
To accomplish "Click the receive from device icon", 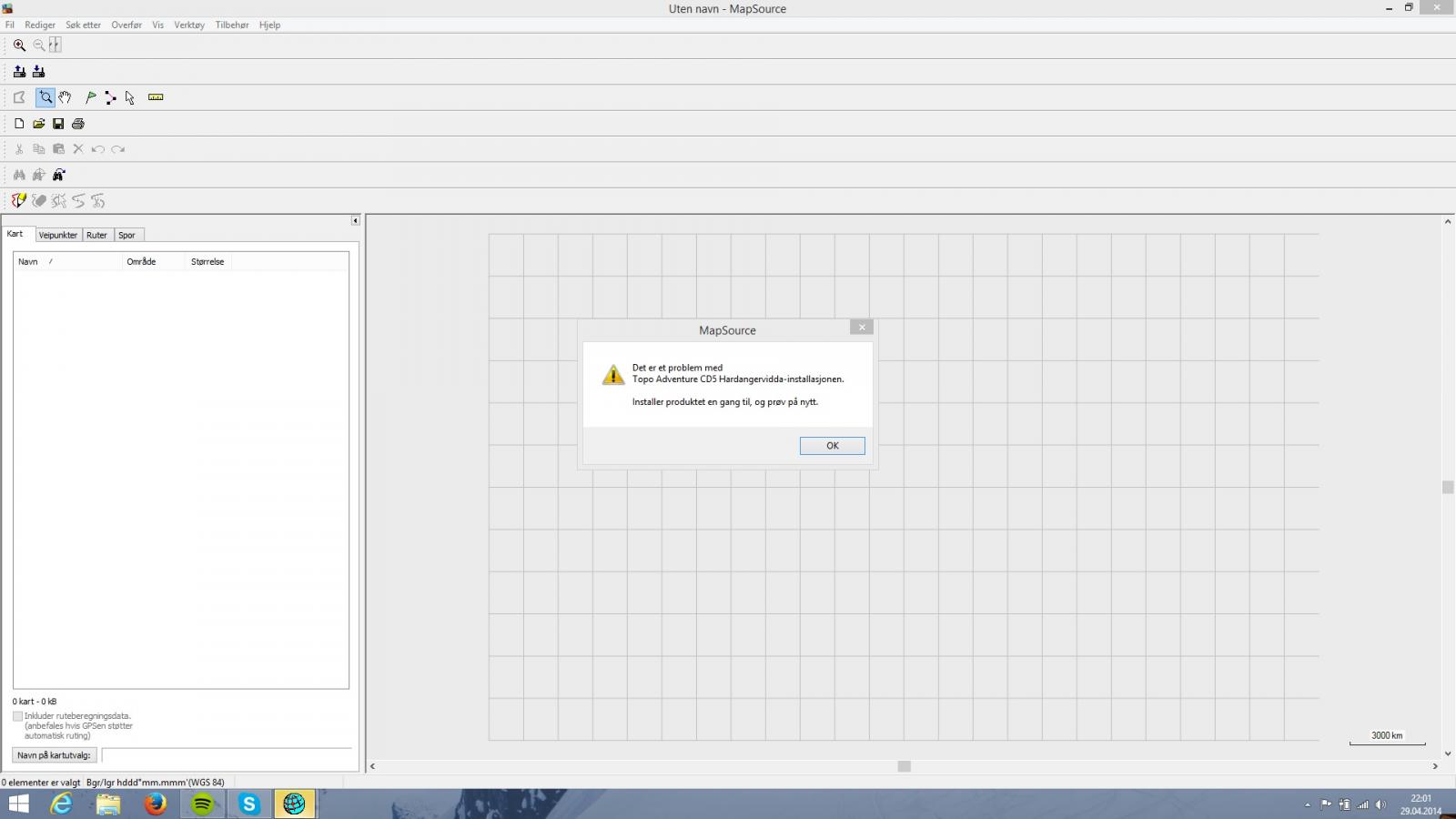I will tap(38, 72).
